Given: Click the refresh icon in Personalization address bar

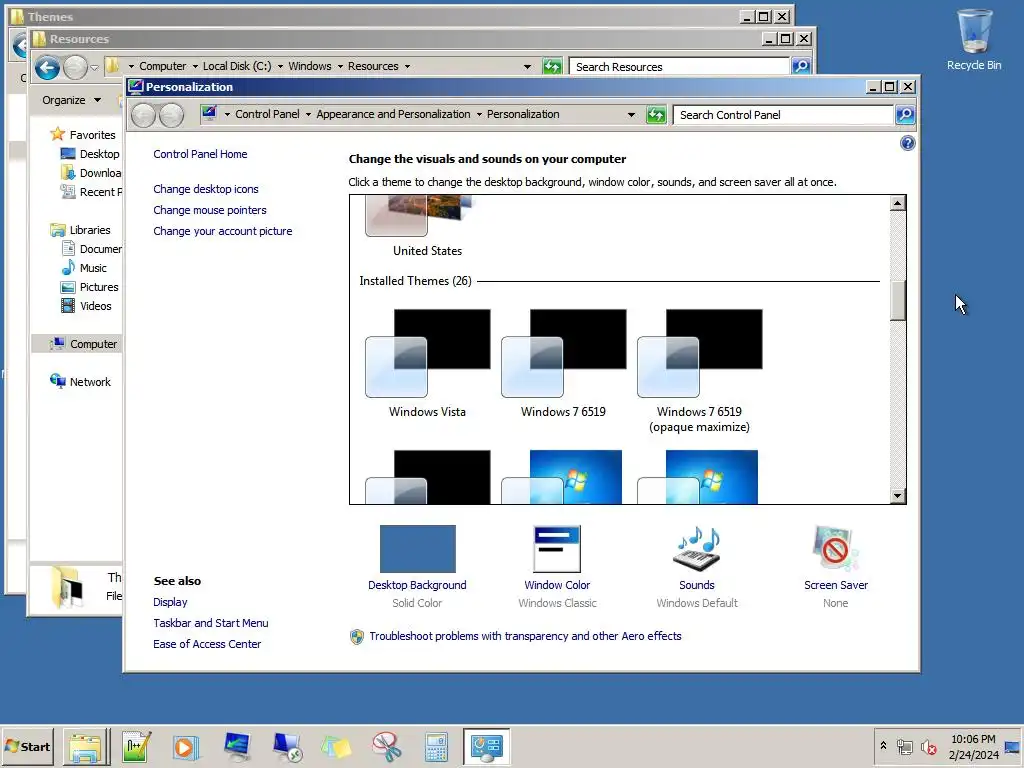Looking at the screenshot, I should pos(656,115).
